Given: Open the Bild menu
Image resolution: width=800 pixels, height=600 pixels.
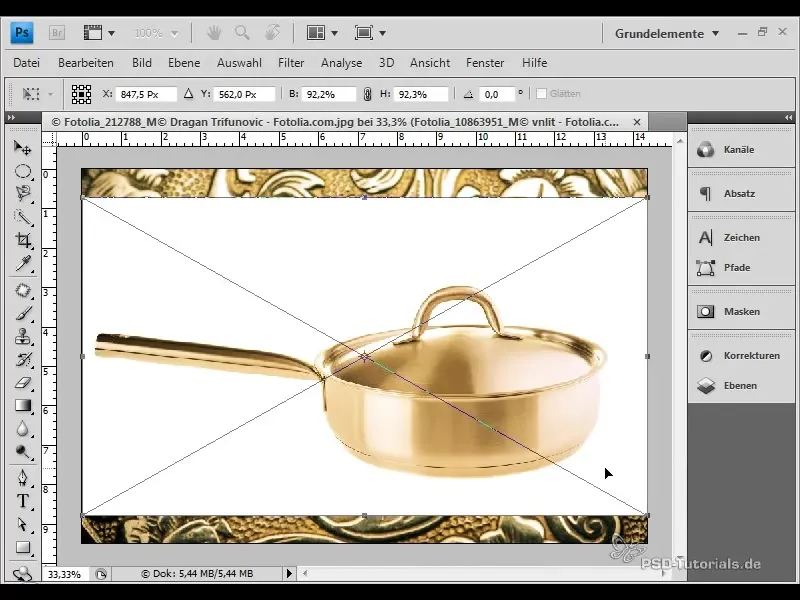Looking at the screenshot, I should [142, 63].
